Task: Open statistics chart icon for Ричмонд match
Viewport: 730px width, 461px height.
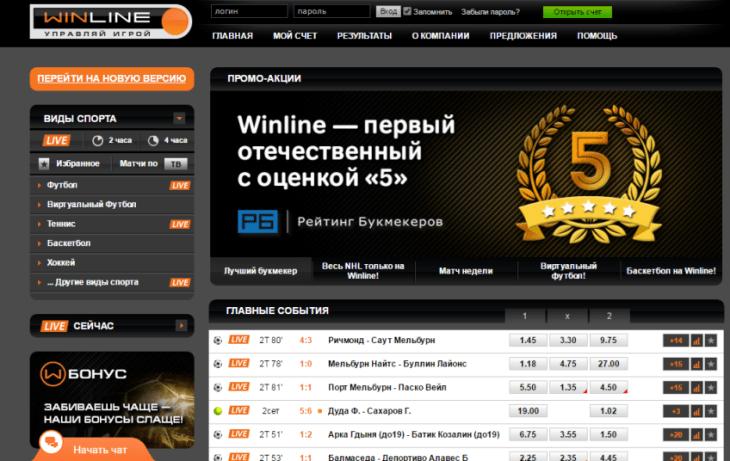Action: [x=696, y=341]
